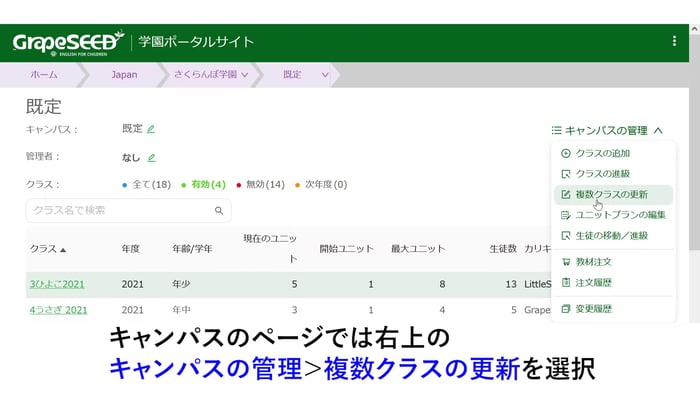
Task: Open the three-dot menu in the header
Action: [674, 41]
